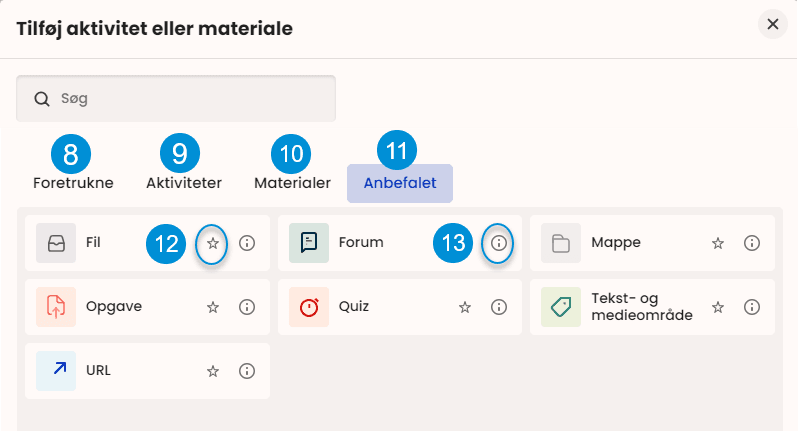This screenshot has height=431, width=798.
Task: Open info for the Forum activity
Action: click(x=499, y=243)
